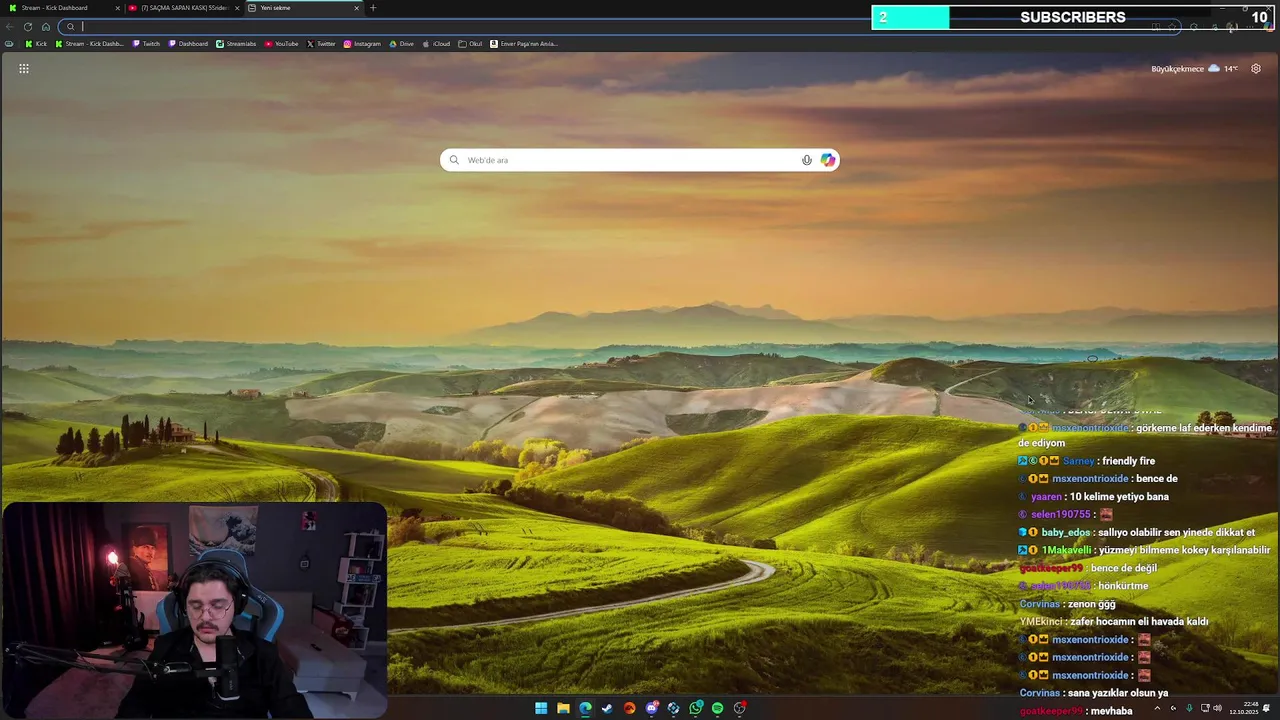The height and width of the screenshot is (720, 1280).
Task: Show hidden system tray icons
Action: (1158, 708)
